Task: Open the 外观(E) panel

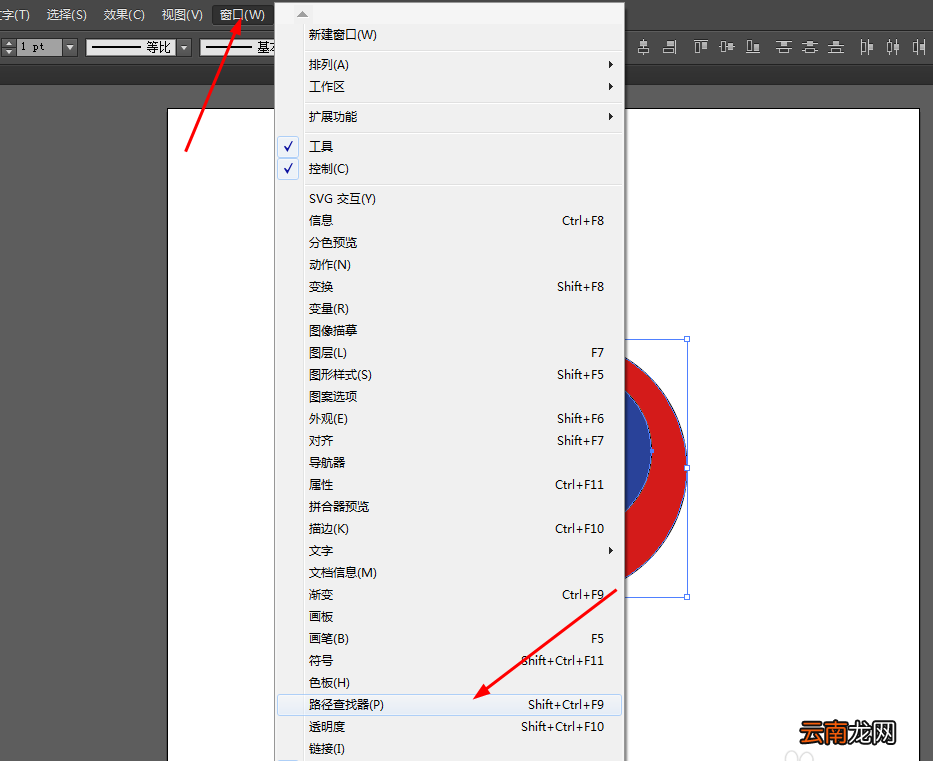Action: pyautogui.click(x=449, y=418)
